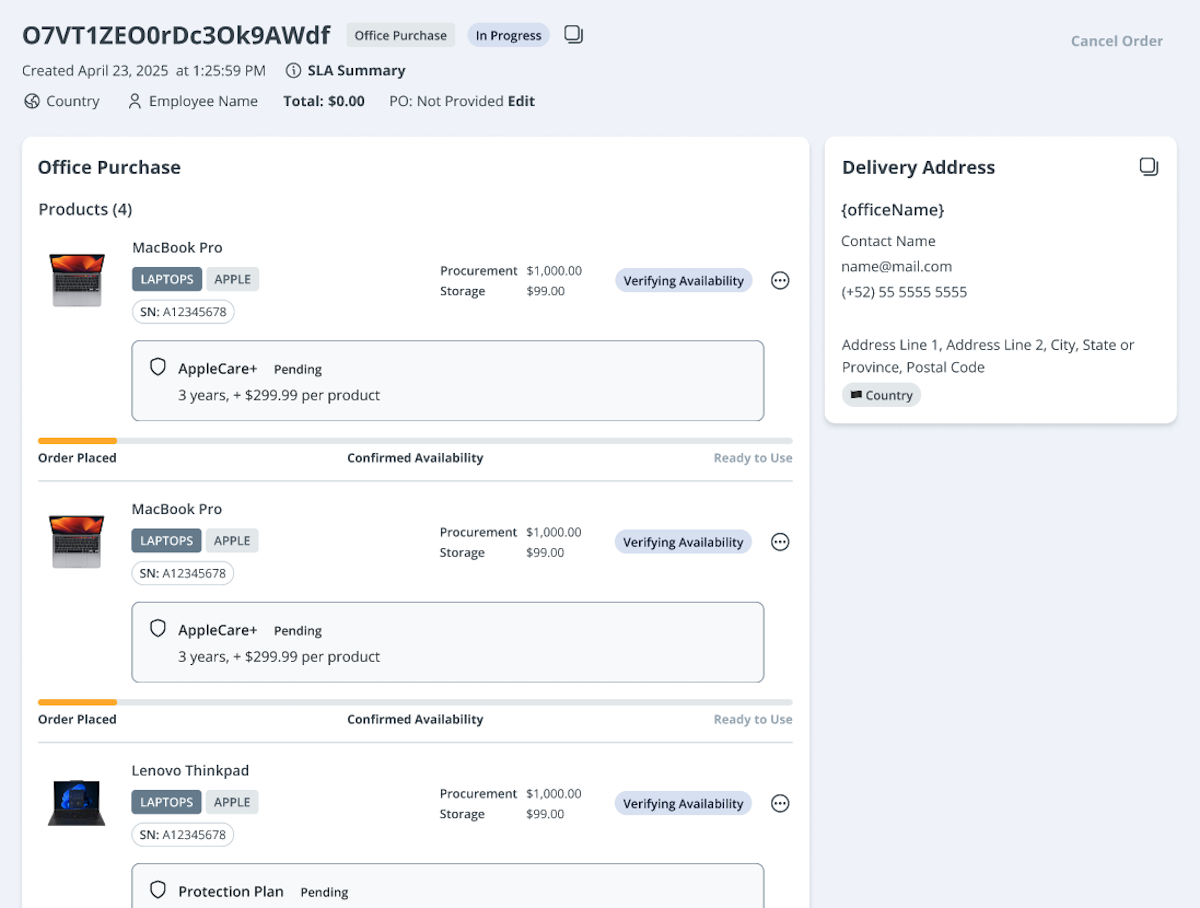Open more options for first MacBook Pro
This screenshot has height=908, width=1200.
[780, 281]
